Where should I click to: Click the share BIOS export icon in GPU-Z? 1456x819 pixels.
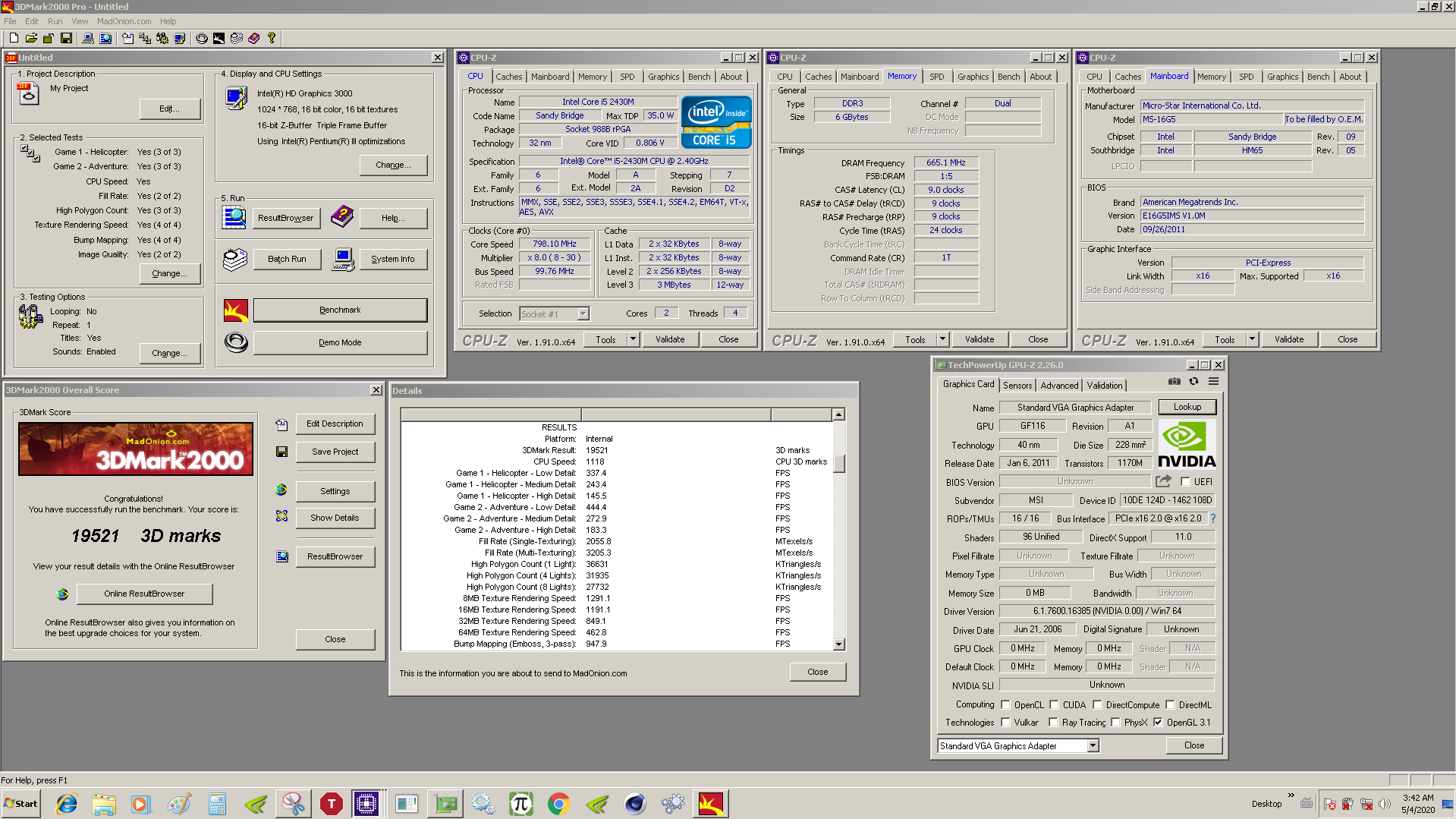[1163, 481]
